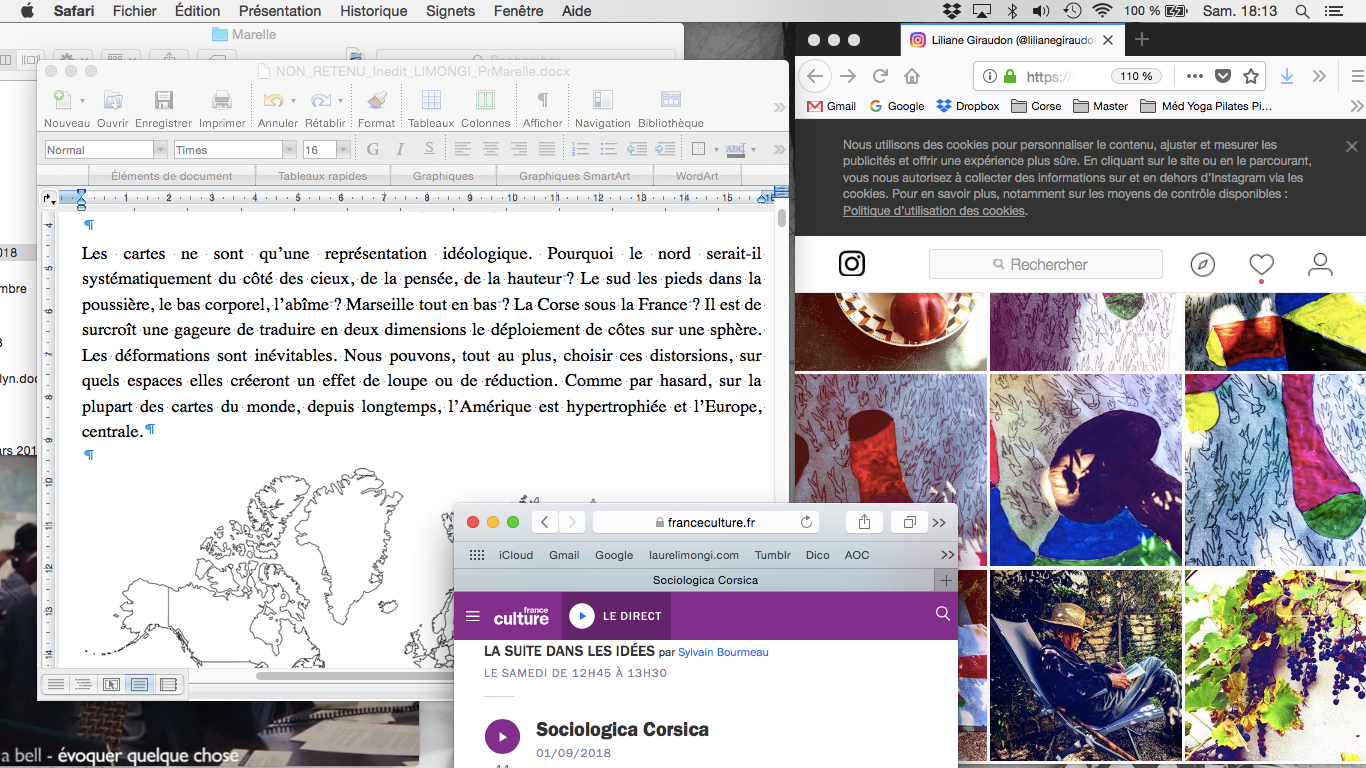Click the Safari share icon
Viewport: 1366px width, 768px height.
(x=864, y=522)
